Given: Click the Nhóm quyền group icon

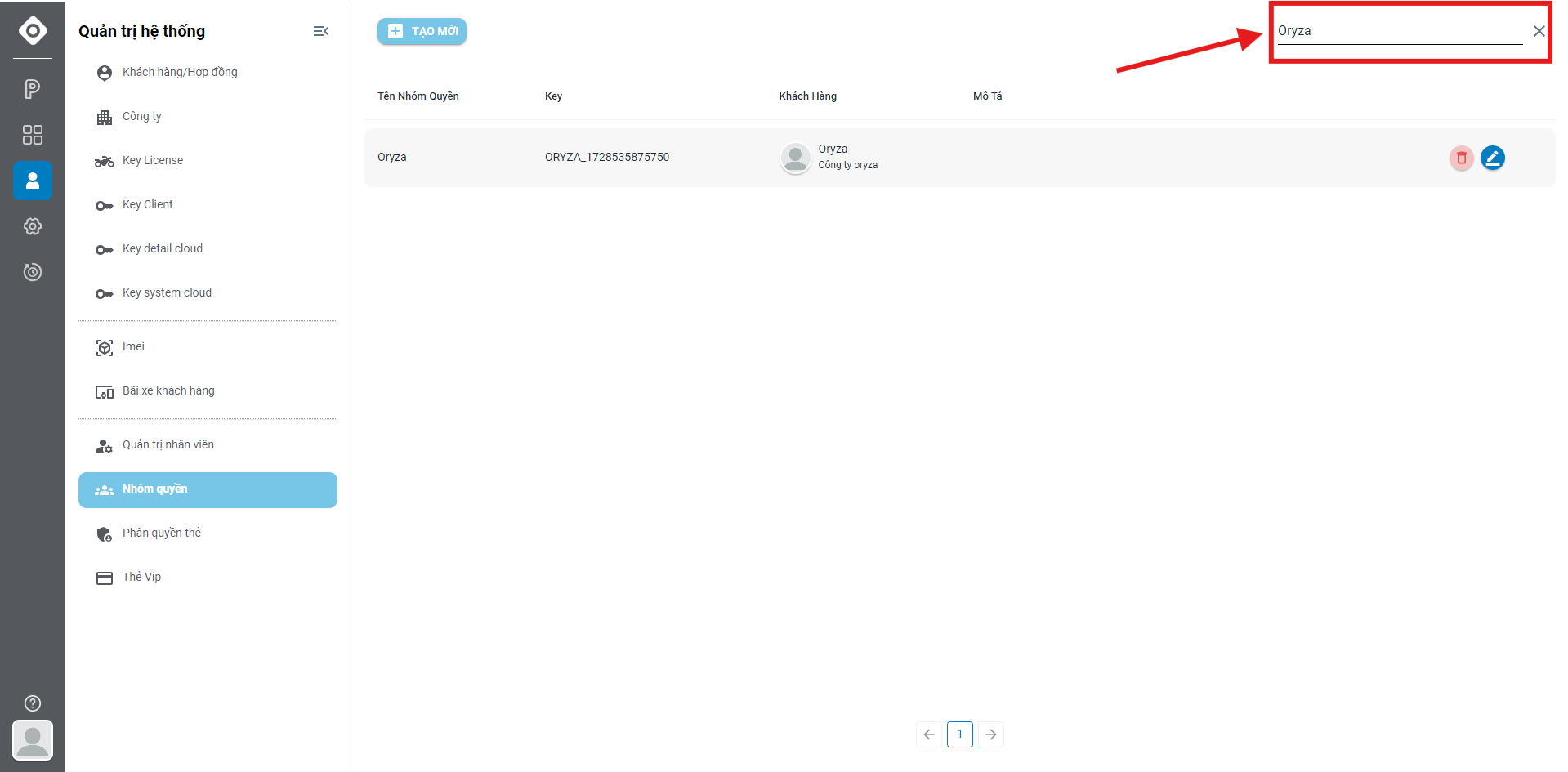Looking at the screenshot, I should point(105,490).
